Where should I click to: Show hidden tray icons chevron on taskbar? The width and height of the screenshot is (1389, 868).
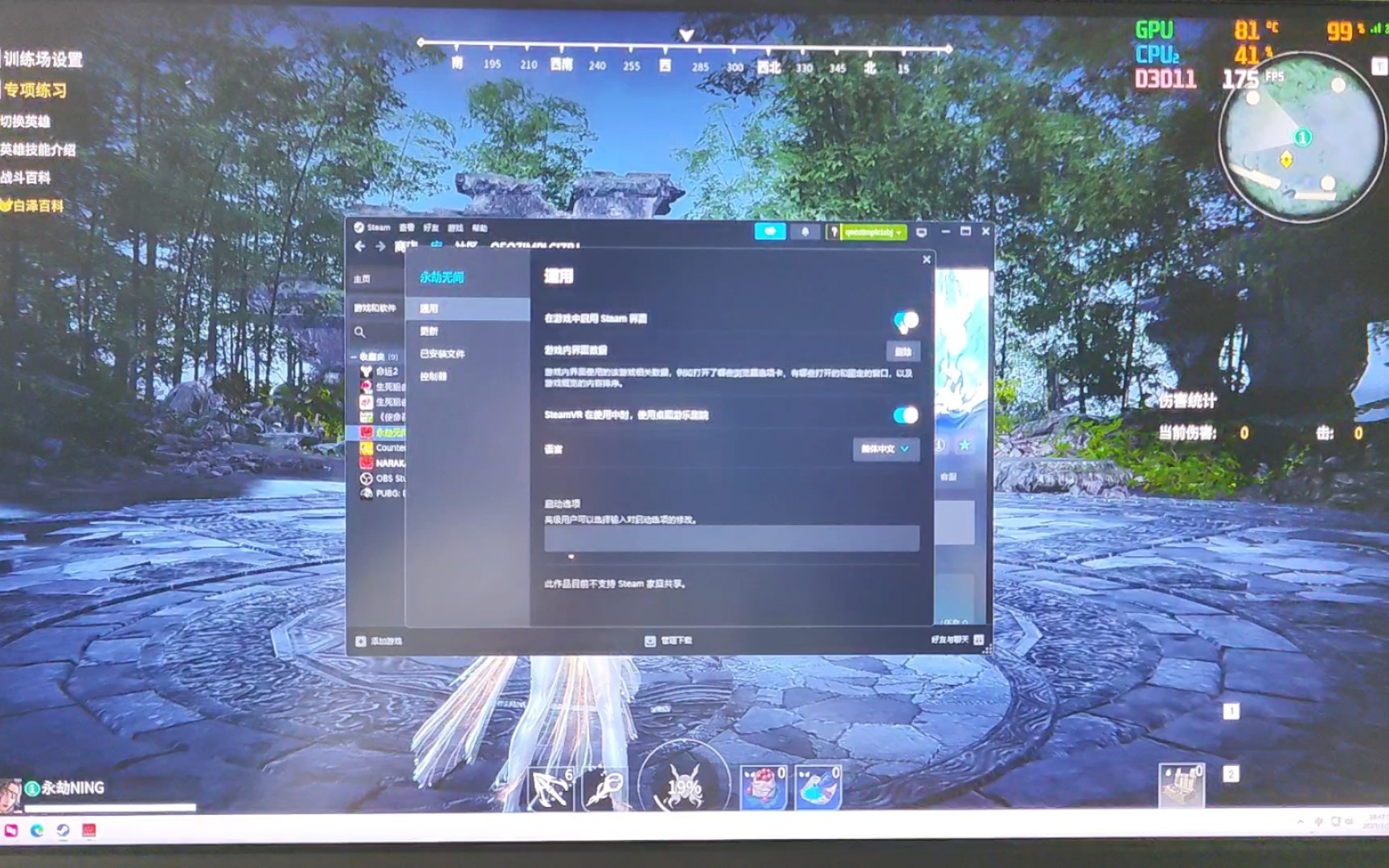[1300, 821]
